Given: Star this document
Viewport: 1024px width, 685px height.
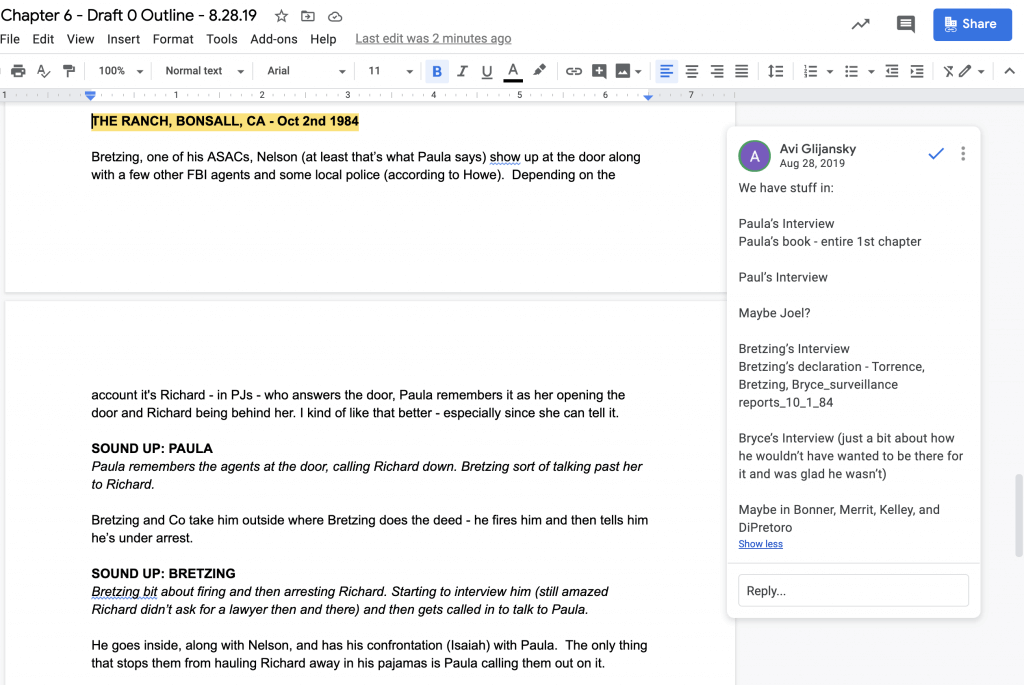Looking at the screenshot, I should [x=281, y=16].
